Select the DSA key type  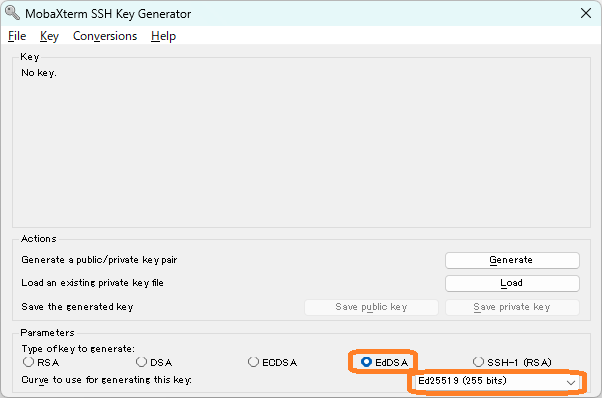(154, 362)
